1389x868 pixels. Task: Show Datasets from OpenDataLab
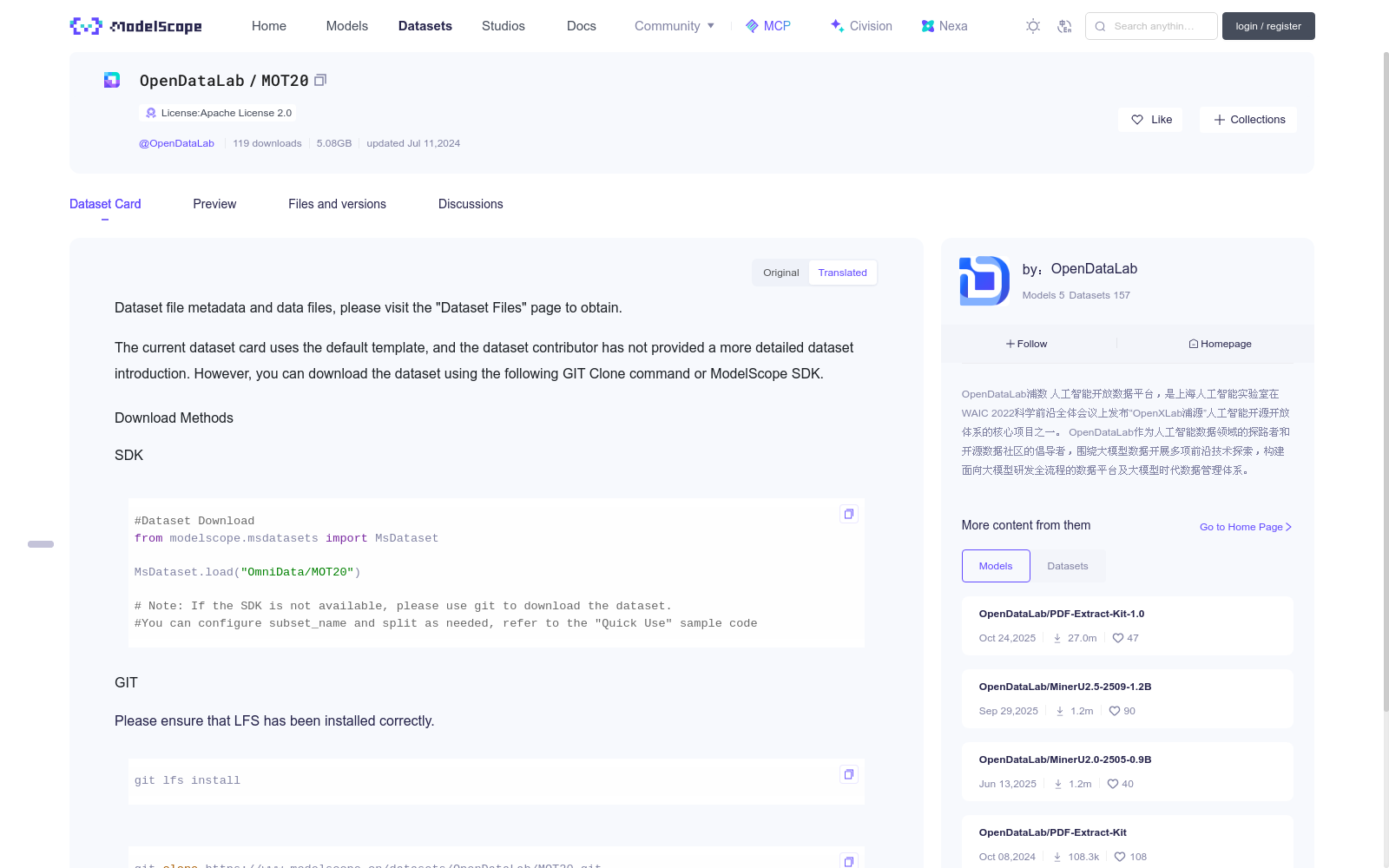[x=1068, y=566]
